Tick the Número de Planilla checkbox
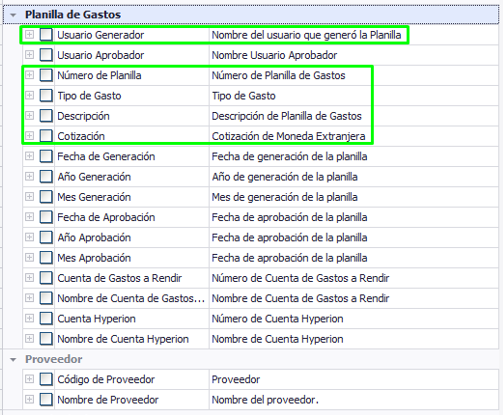The height and width of the screenshot is (415, 503). 46,75
